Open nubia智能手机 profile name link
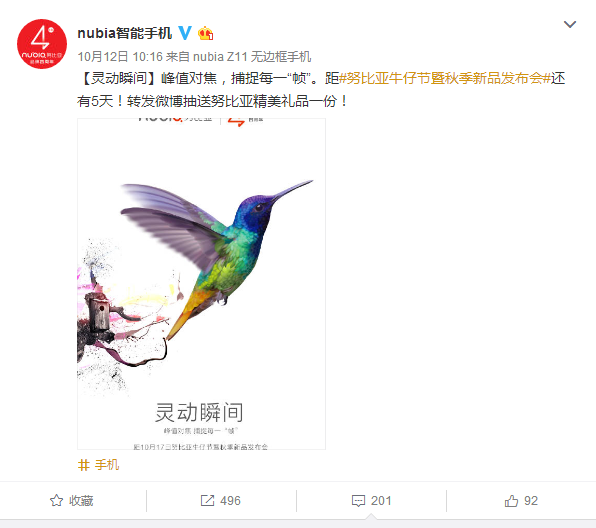 tap(125, 33)
